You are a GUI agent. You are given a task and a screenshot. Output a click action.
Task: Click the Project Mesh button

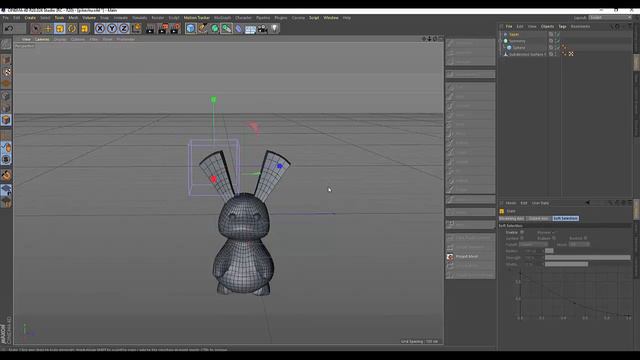(470, 257)
